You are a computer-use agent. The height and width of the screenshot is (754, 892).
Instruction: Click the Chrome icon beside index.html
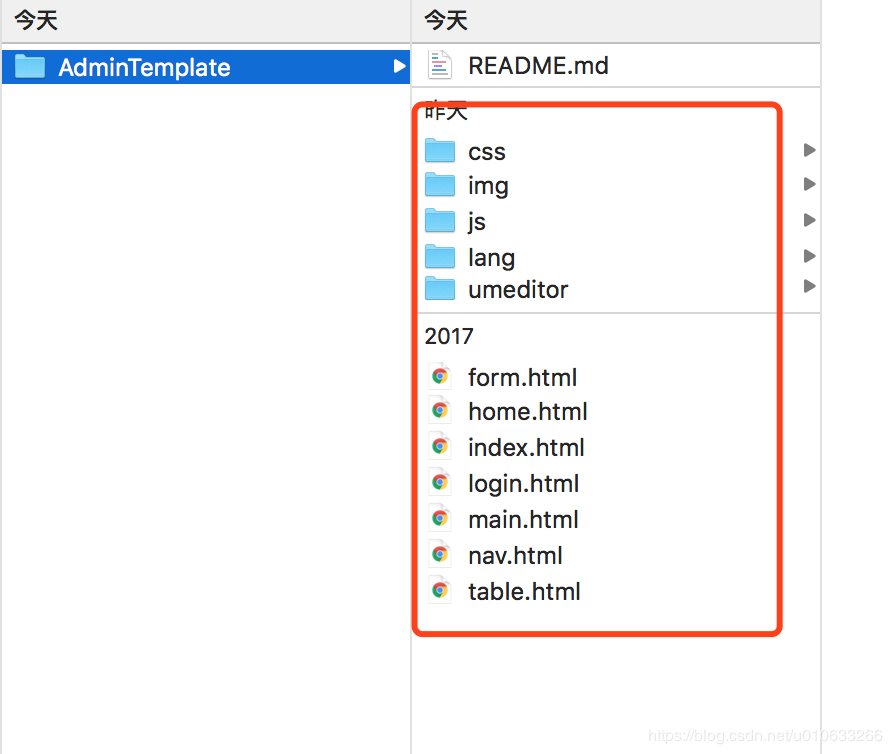440,447
